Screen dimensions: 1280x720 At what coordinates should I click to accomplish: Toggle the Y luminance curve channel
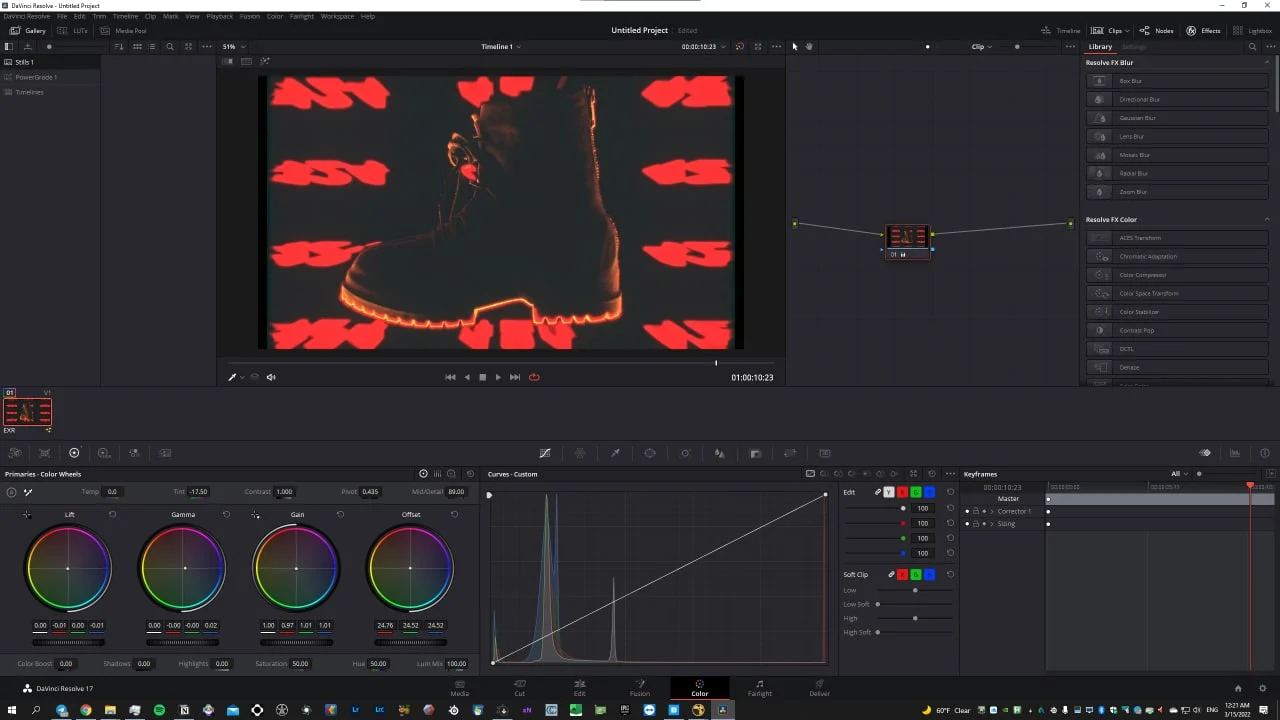889,492
